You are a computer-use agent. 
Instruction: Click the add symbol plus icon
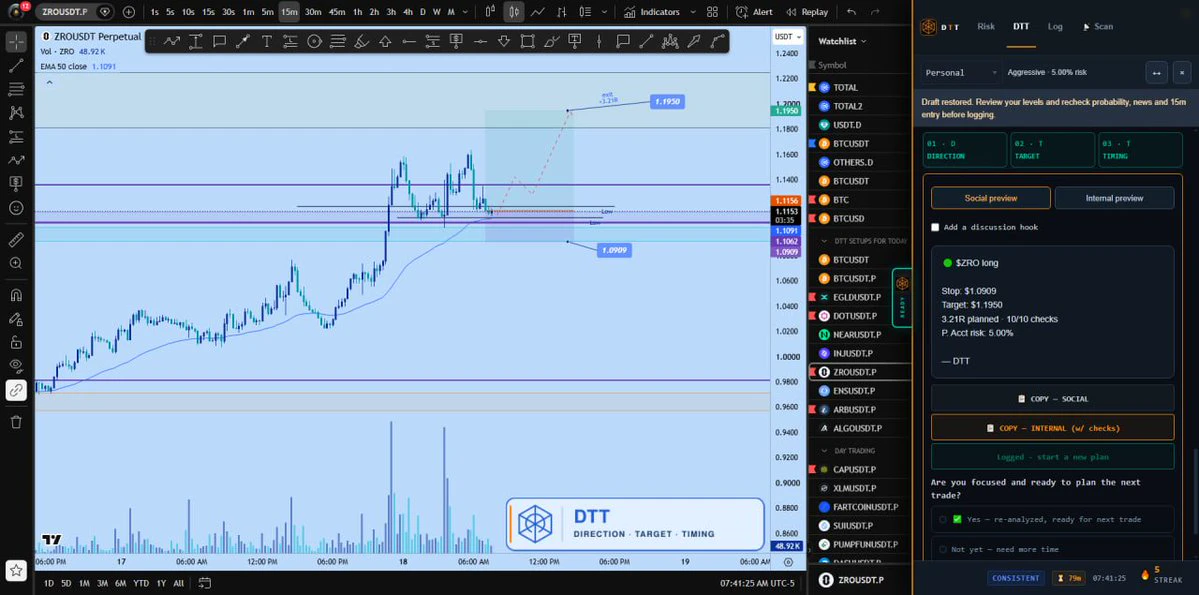[128, 12]
